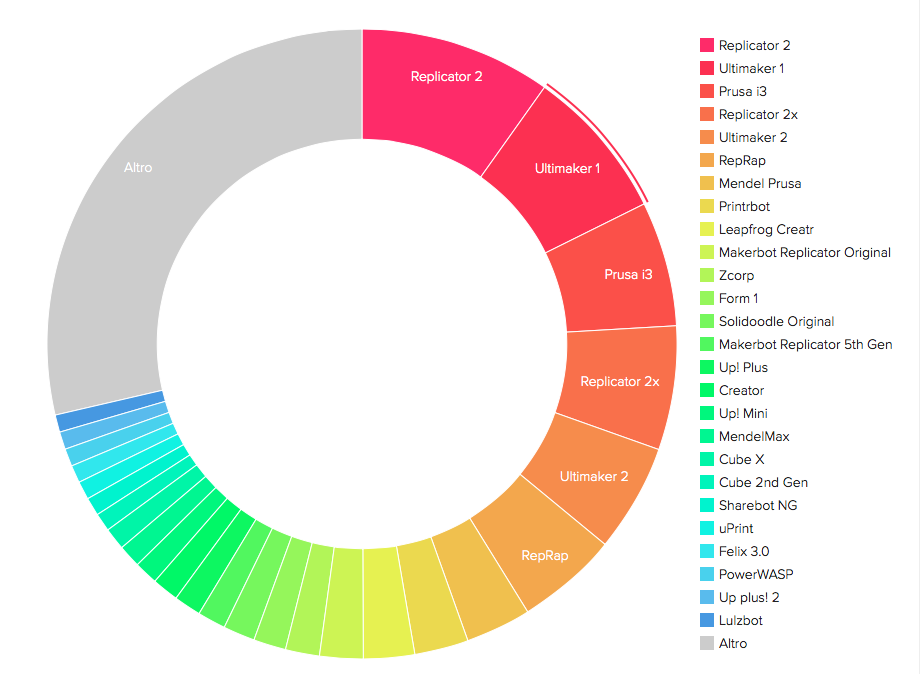Select the uPrint legend label
920x674 pixels.
pos(736,528)
